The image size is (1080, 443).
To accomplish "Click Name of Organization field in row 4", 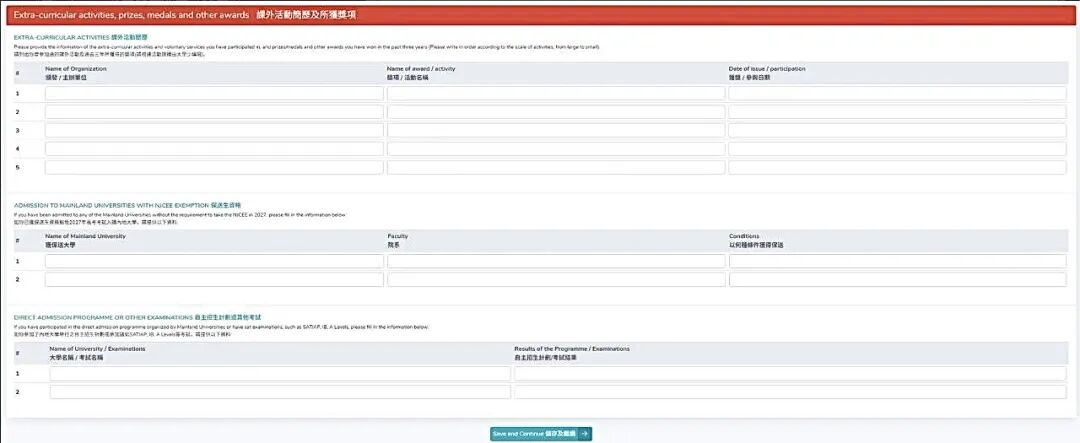I will (x=214, y=149).
